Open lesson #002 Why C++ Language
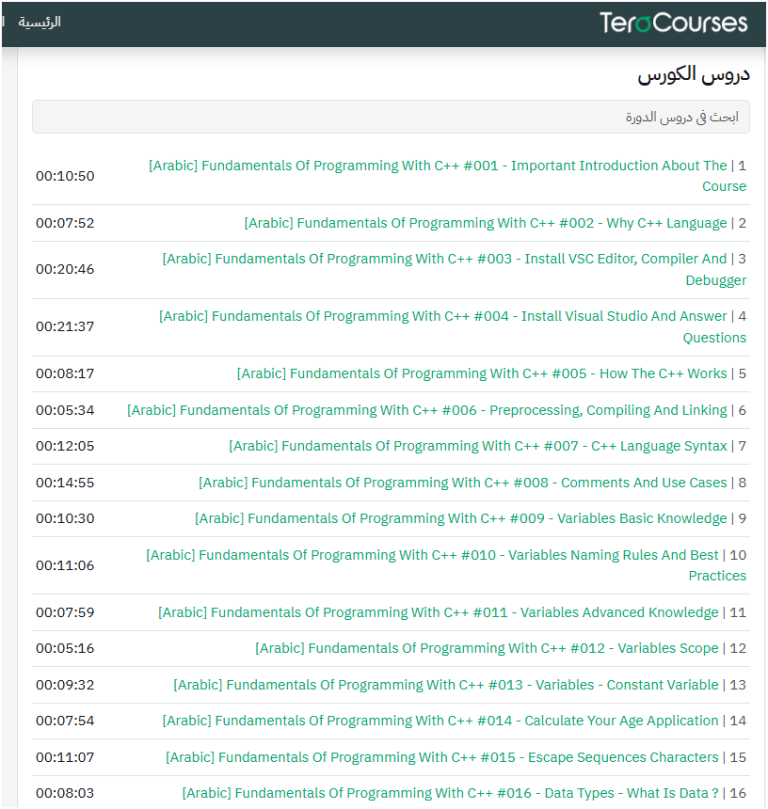The width and height of the screenshot is (768, 809). point(486,223)
